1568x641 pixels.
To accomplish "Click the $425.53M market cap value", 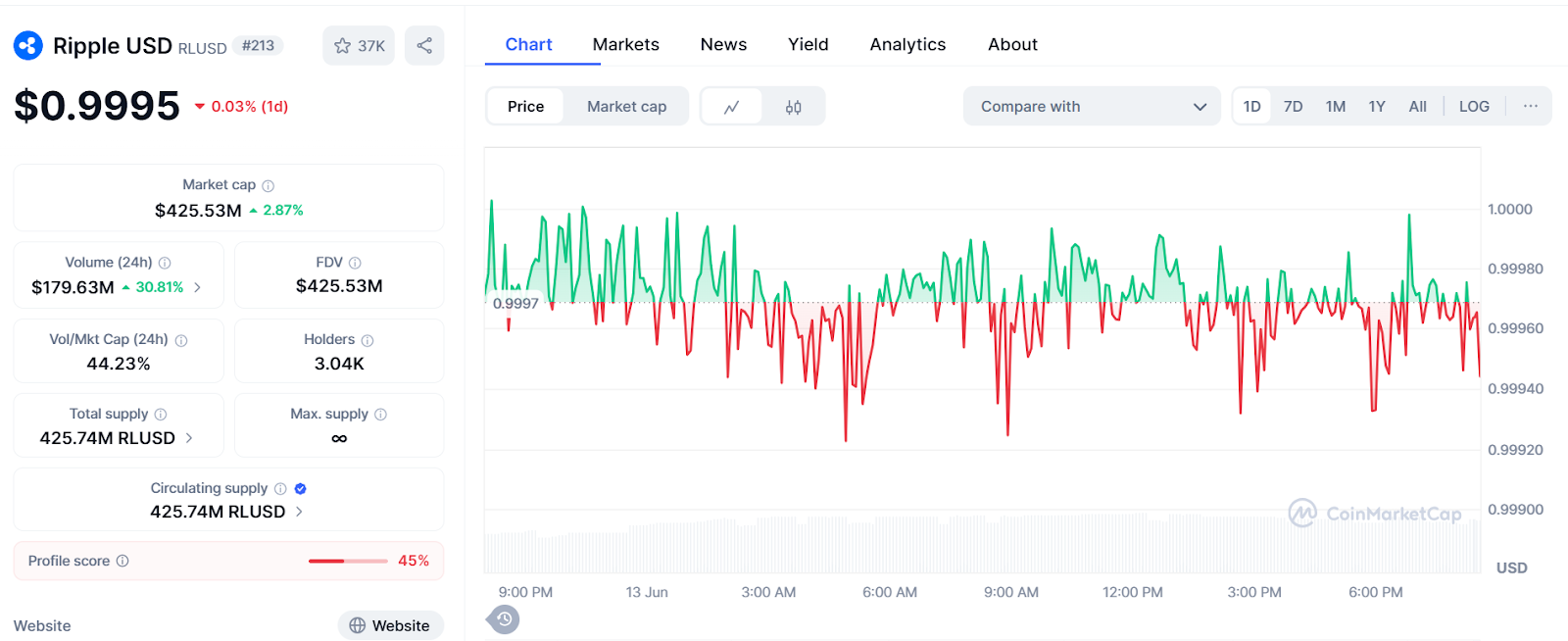I will pos(198,210).
